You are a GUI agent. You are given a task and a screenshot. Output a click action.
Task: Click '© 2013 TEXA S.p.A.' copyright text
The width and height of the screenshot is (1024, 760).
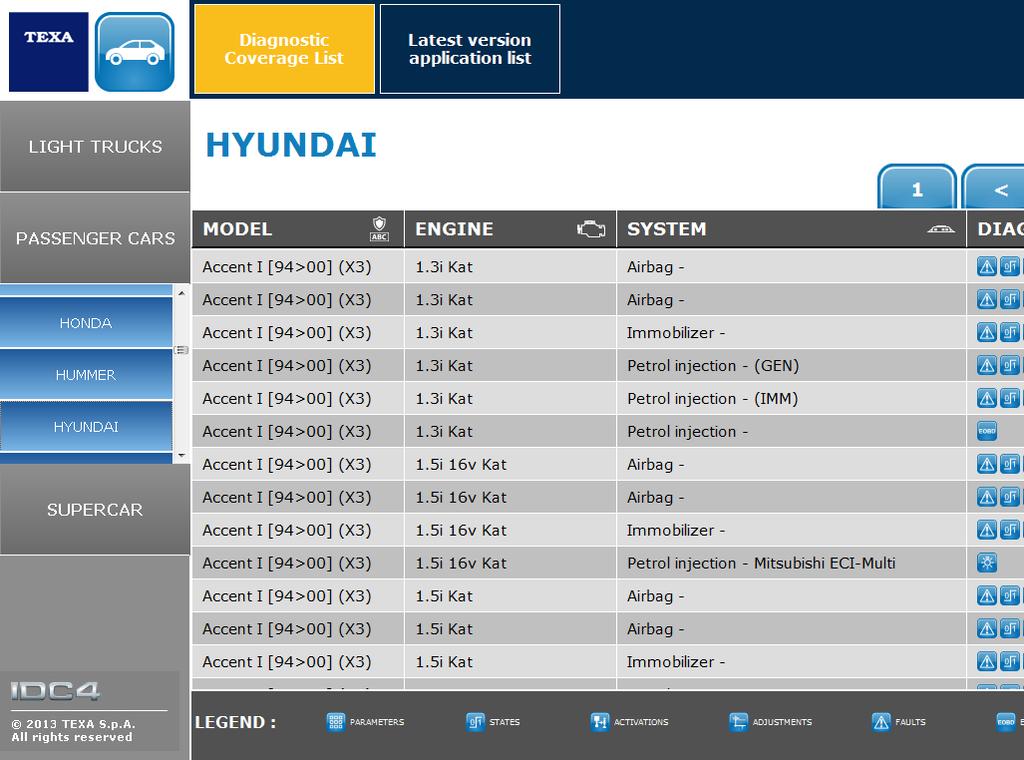73,723
